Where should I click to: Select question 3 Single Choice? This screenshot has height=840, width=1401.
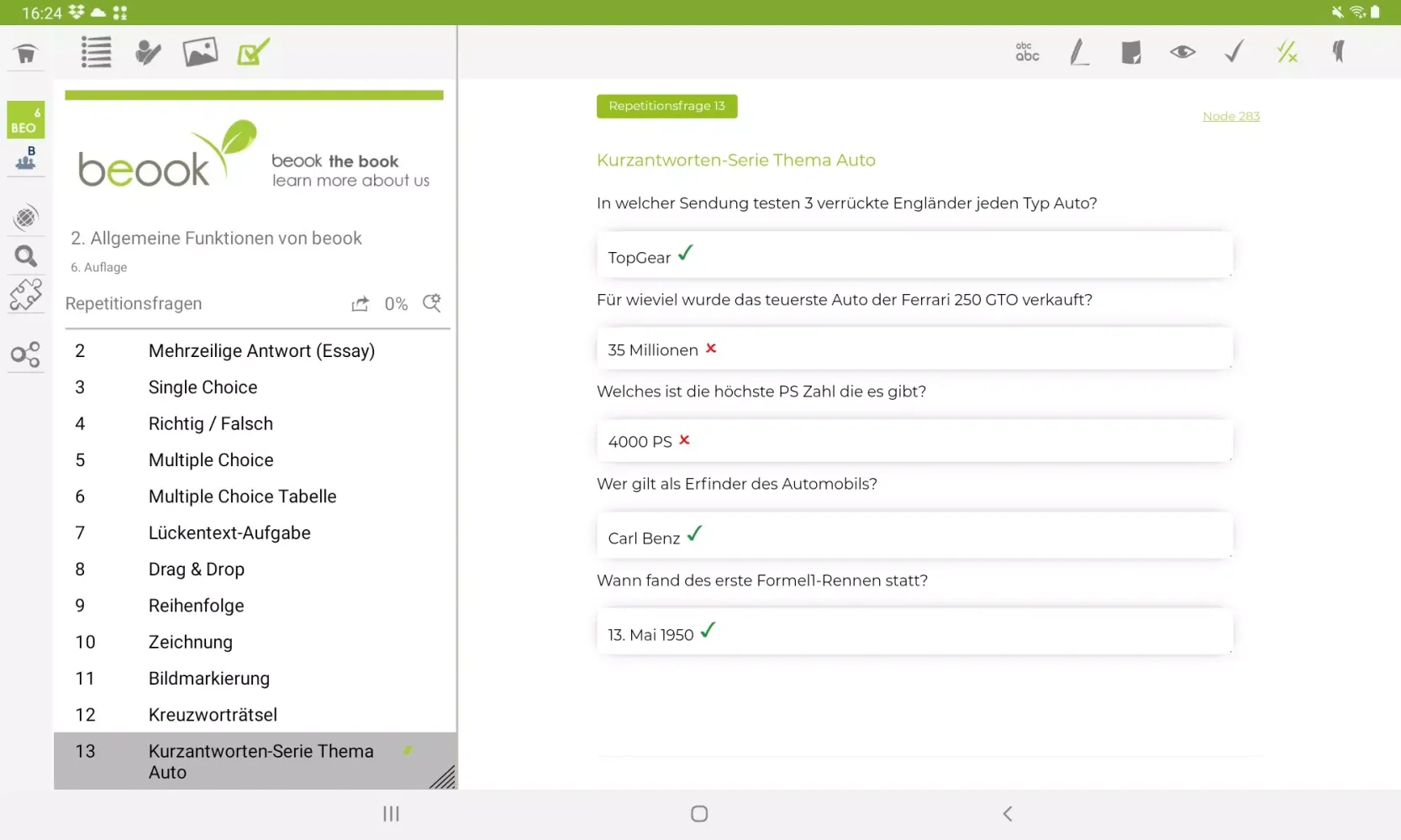click(x=255, y=387)
